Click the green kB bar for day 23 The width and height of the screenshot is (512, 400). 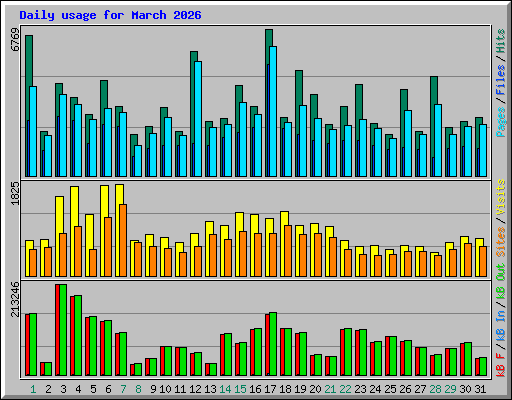(363, 352)
